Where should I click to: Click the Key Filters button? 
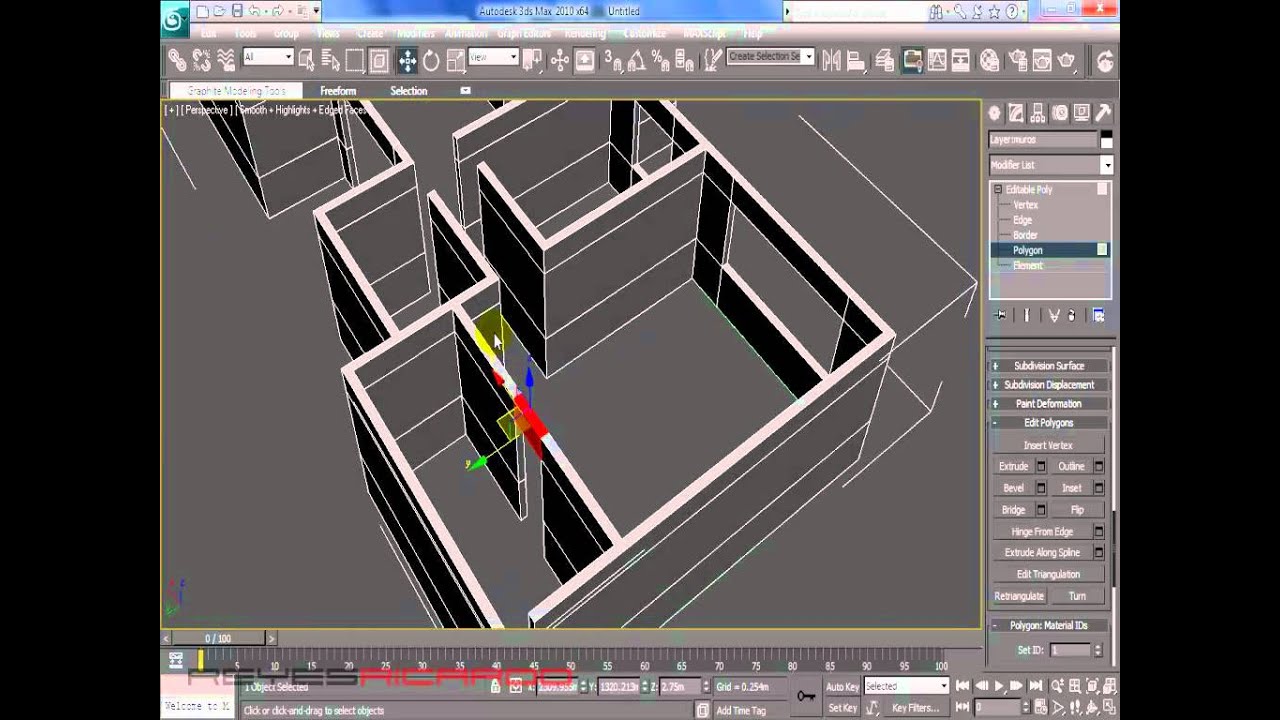pos(914,708)
